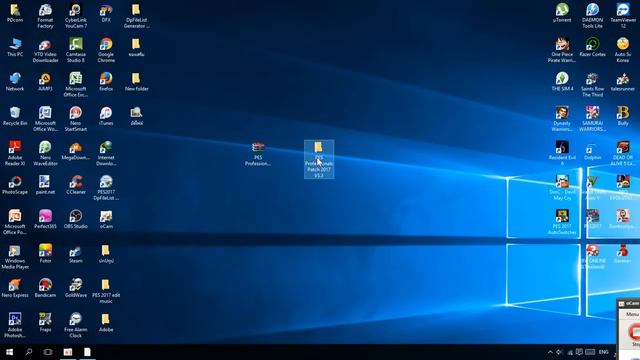Select the CyberLink YouCam 7 shortcut
640x360 pixels.
coord(76,16)
